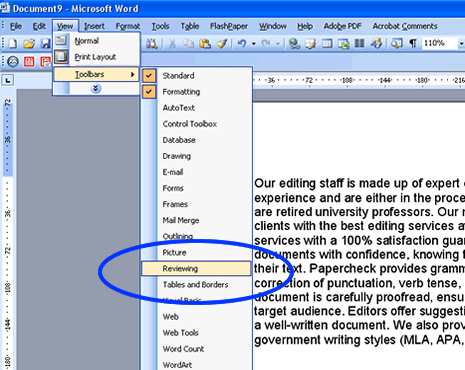Click the Copy icon
The width and height of the screenshot is (465, 370).
[x=188, y=43]
